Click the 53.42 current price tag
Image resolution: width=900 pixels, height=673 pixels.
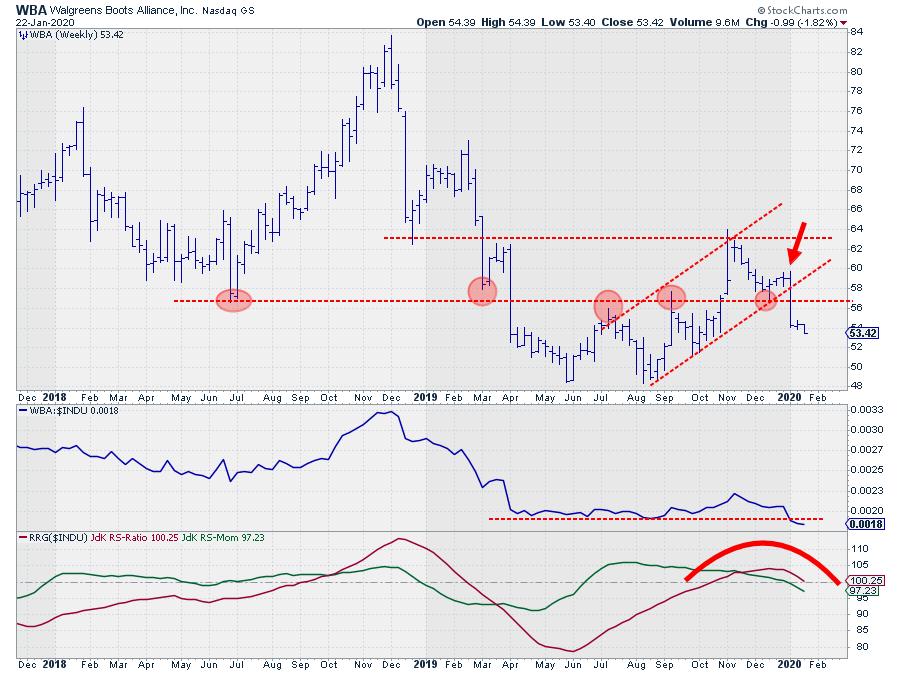(x=862, y=333)
